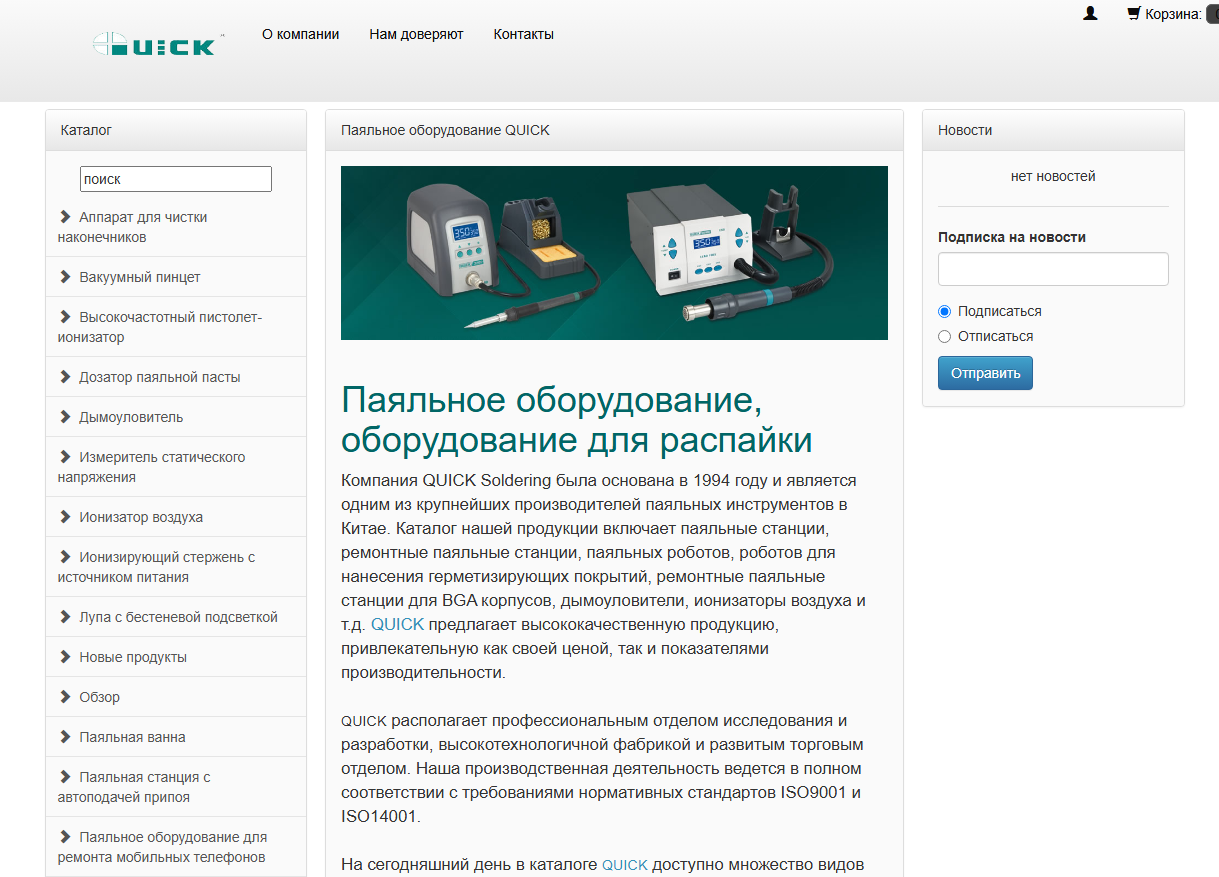Click the catalog search field
Screen dimensions: 1219x877
tap(176, 179)
